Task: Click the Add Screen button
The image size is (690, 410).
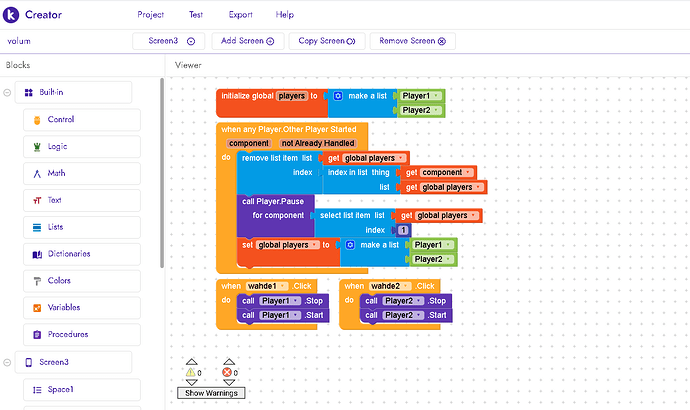Action: coord(247,41)
